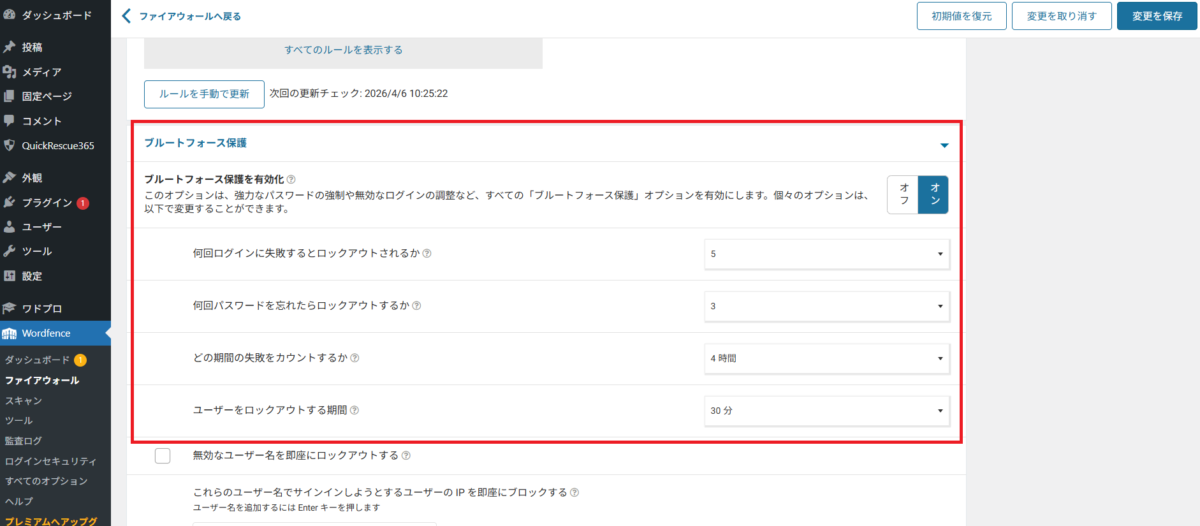Click the Wordfence icon in the sidebar
This screenshot has height=526, width=1200.
10,333
